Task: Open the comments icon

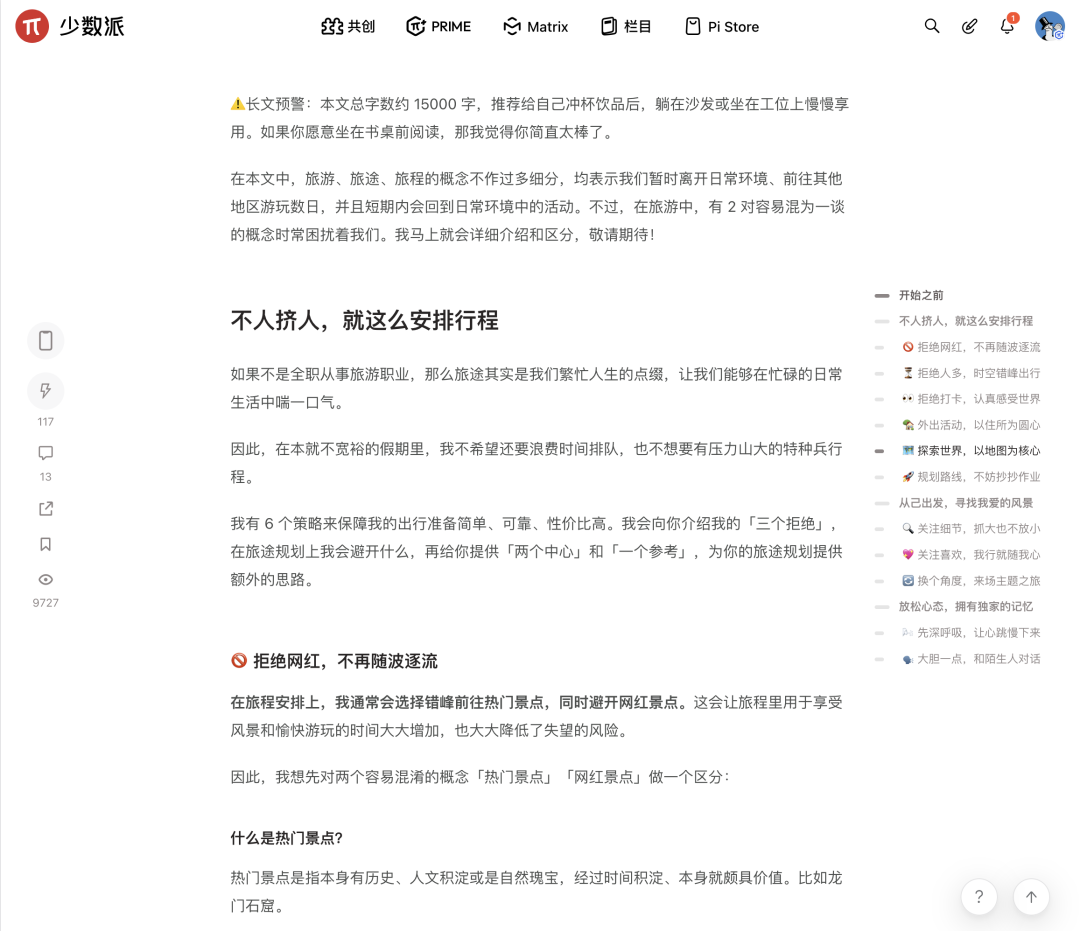Action: [x=45, y=452]
